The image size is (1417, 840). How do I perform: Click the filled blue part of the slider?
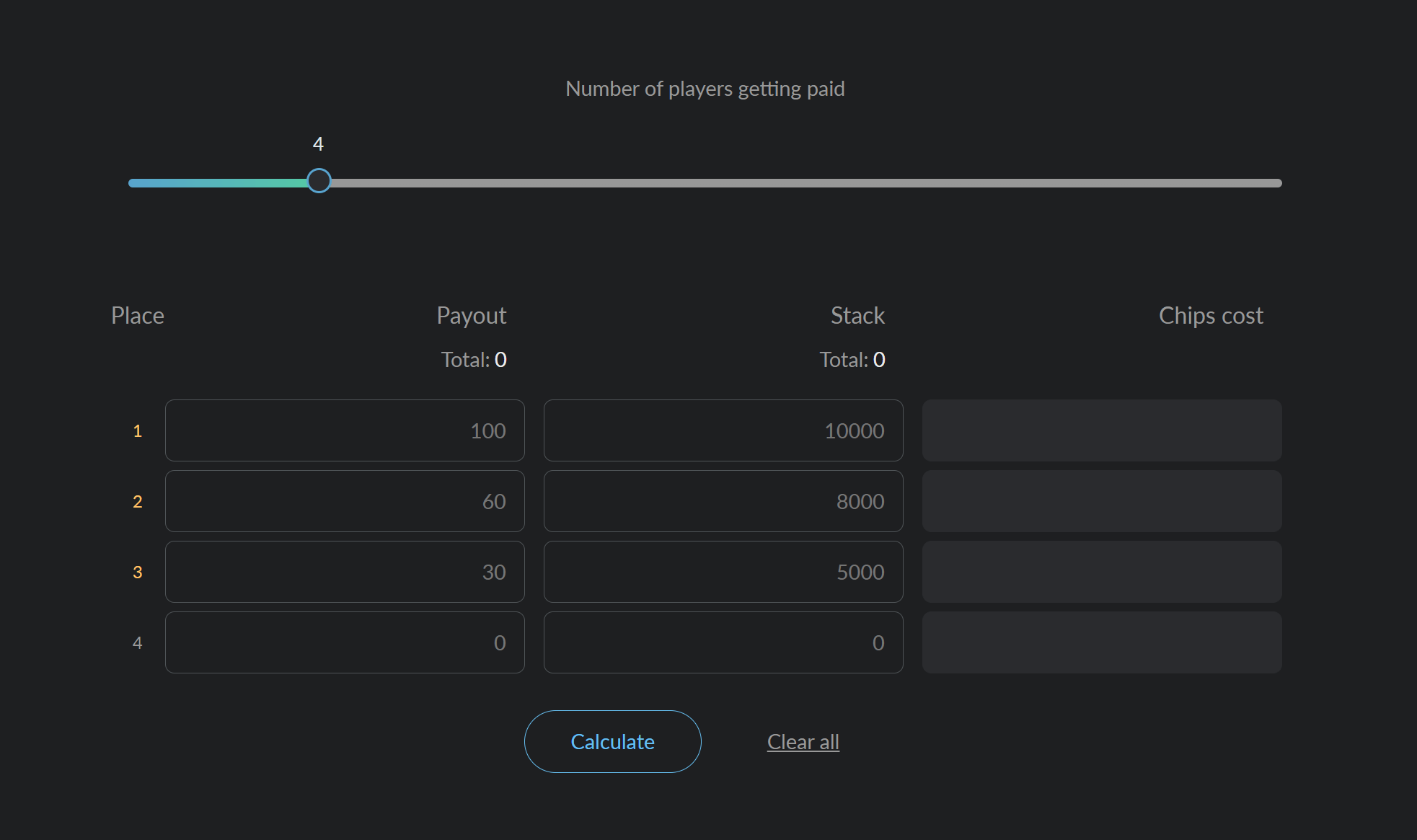coord(216,183)
